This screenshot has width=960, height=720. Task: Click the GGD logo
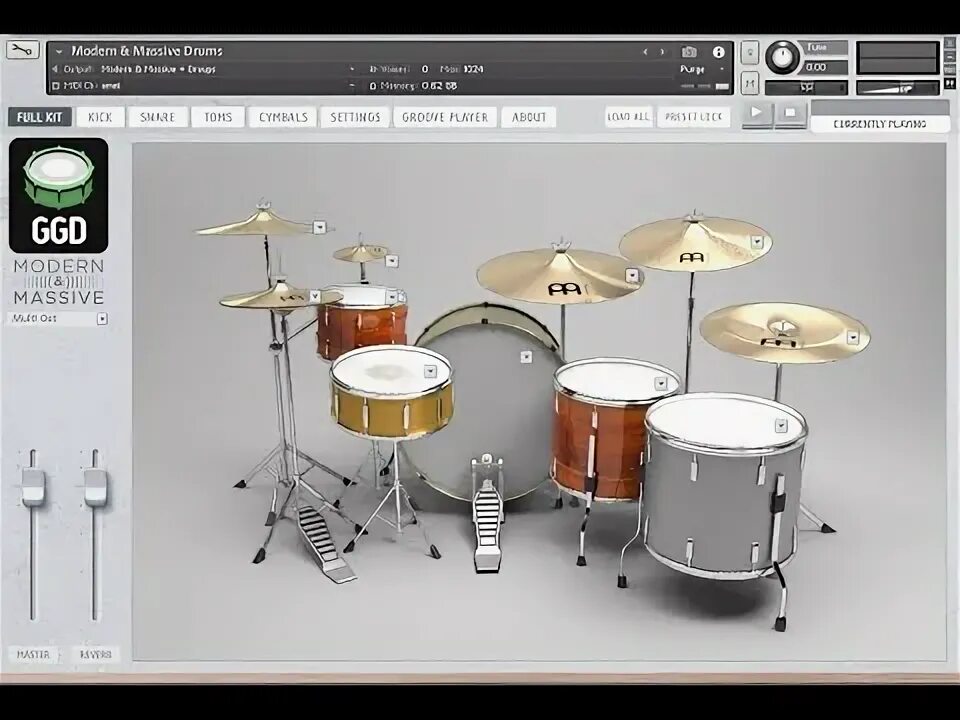(59, 195)
